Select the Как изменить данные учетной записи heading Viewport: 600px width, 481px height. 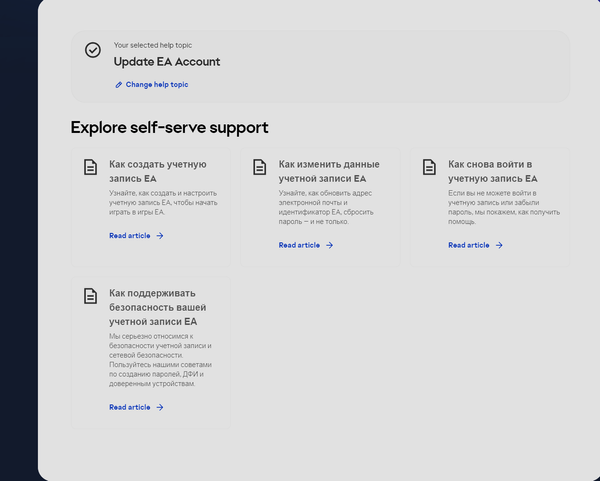pyautogui.click(x=328, y=170)
